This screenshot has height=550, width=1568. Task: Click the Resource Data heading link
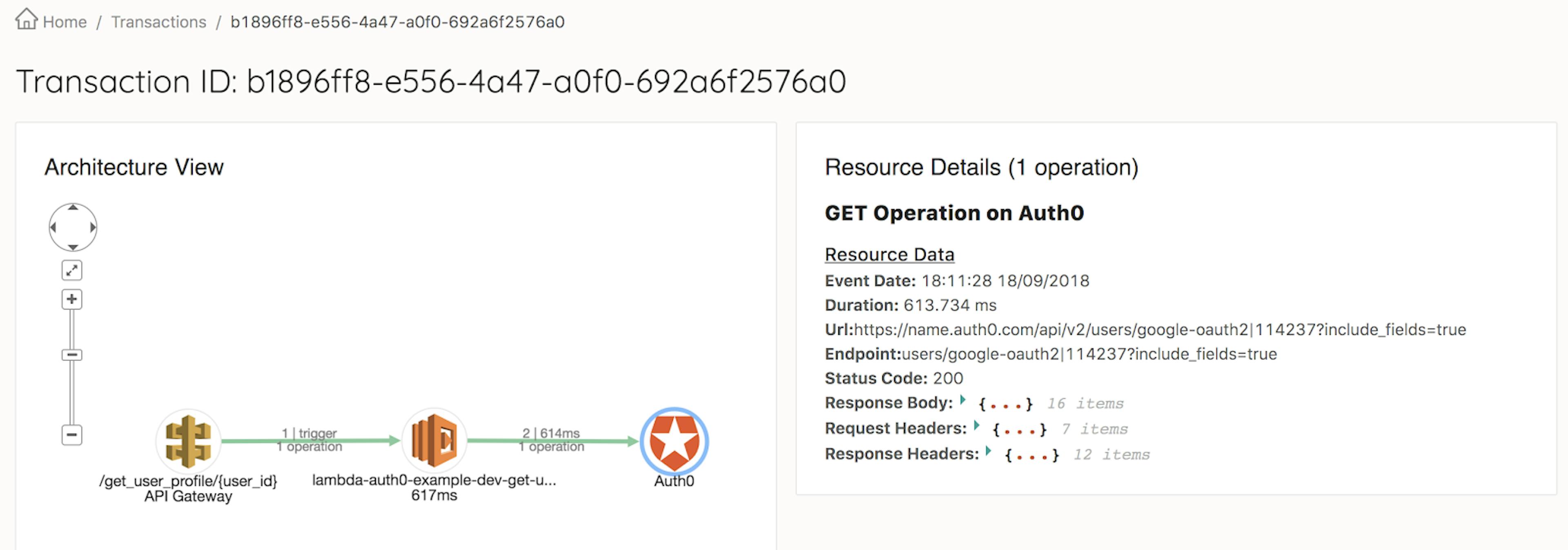(889, 254)
